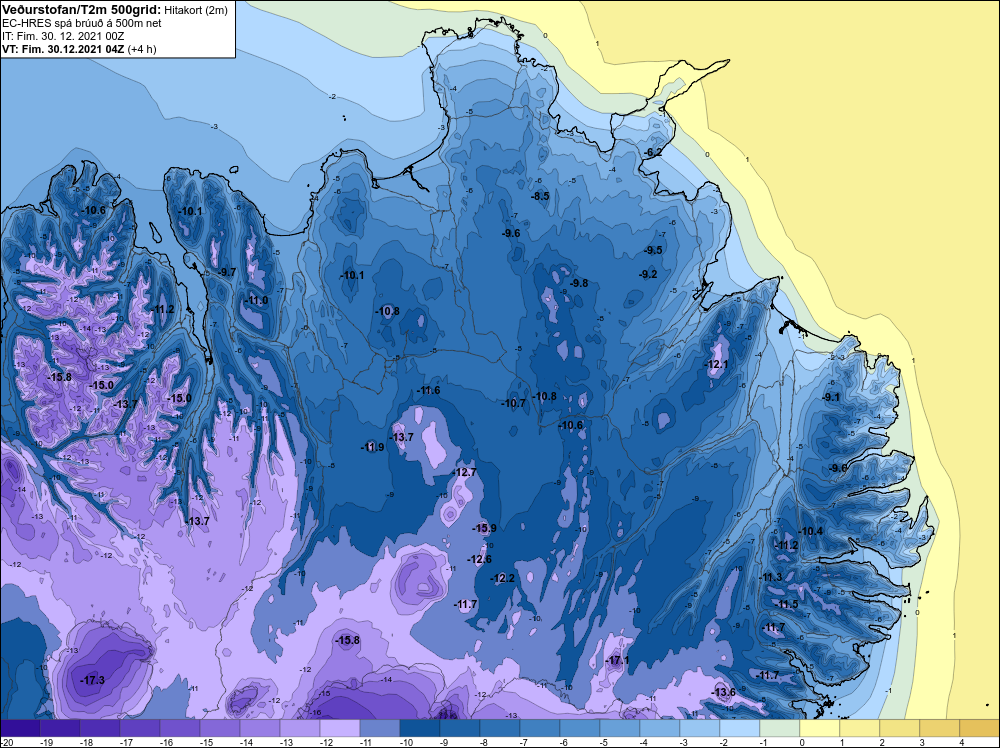This screenshot has height=748, width=1000.
Task: Select the -15.9 temperature value
Action: tap(484, 529)
